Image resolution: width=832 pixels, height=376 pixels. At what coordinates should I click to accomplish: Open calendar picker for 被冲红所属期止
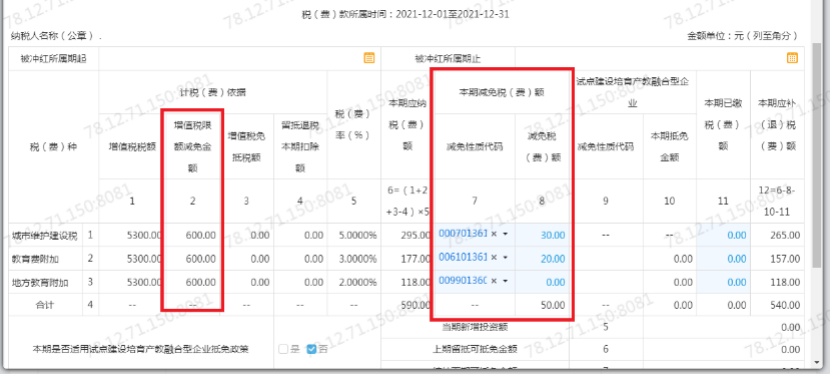coord(792,58)
